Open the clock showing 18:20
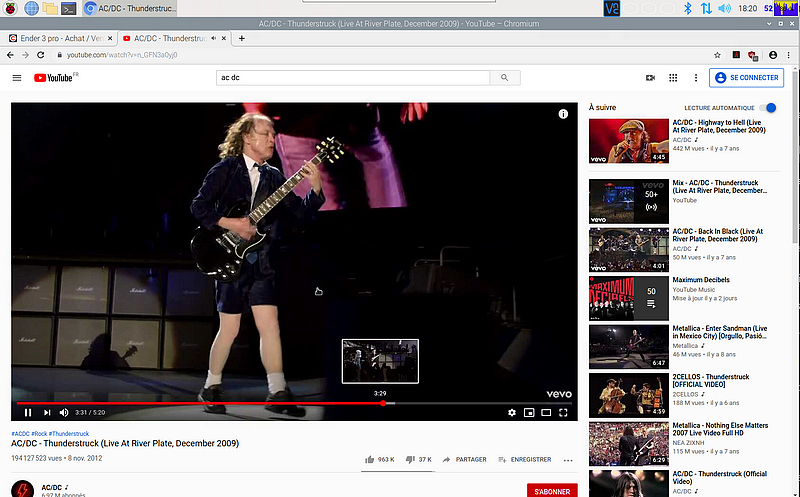The image size is (800, 497). pos(747,8)
